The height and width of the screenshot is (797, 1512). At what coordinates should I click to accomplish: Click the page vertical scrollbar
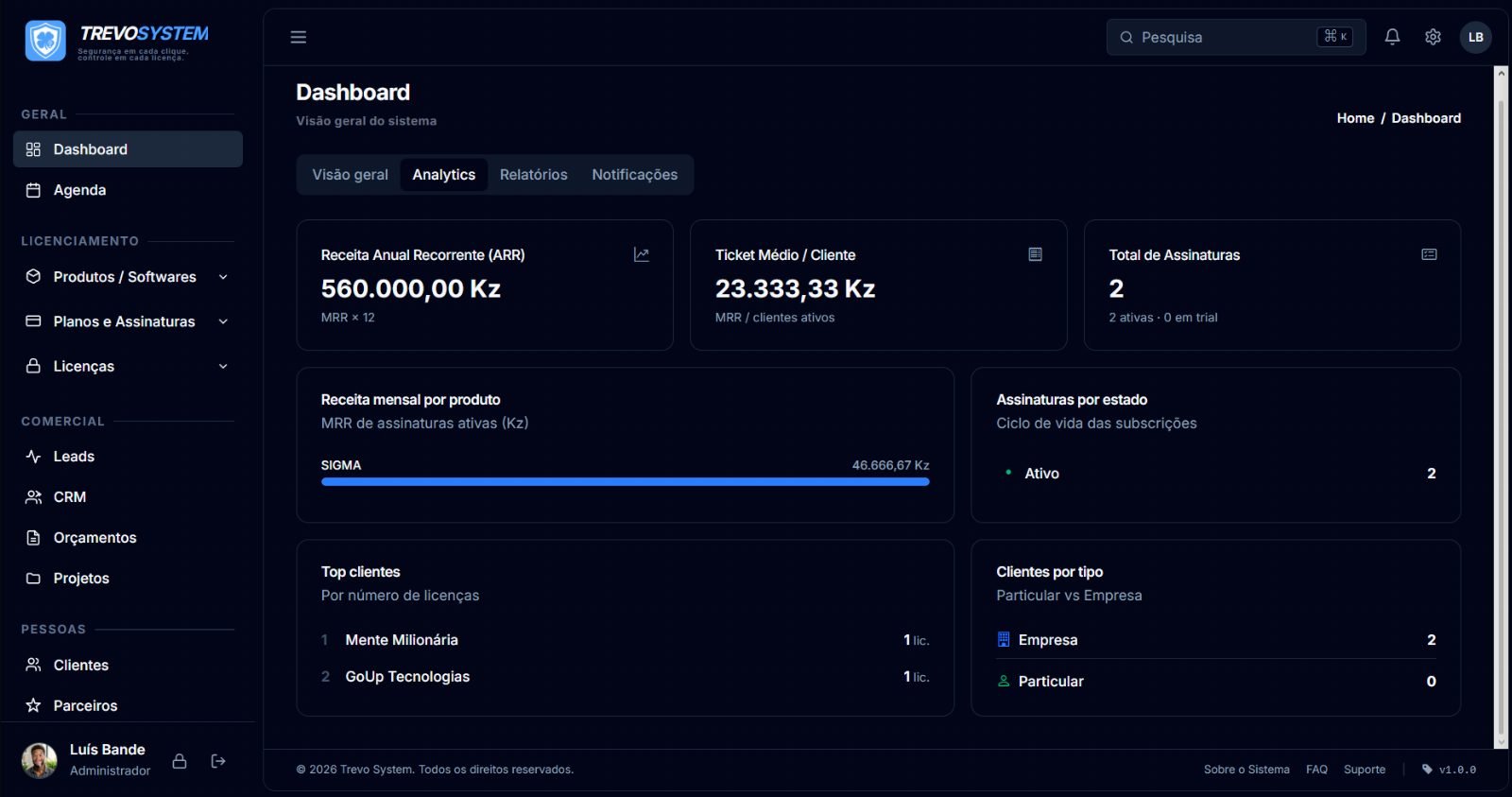[x=1501, y=407]
